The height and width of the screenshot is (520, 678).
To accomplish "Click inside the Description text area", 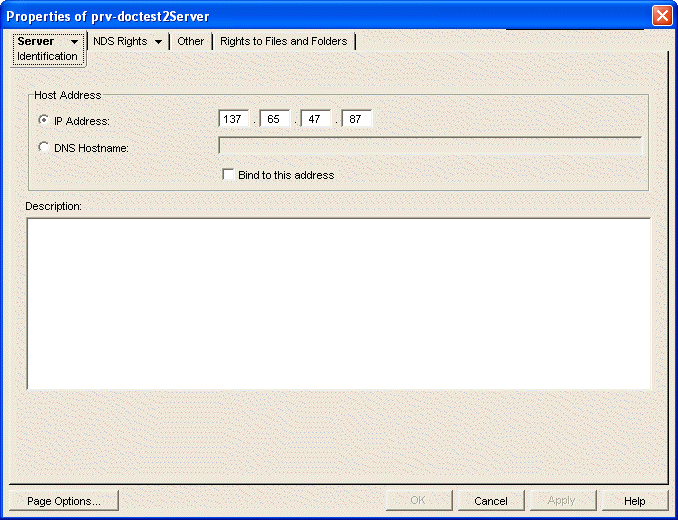I will pos(339,303).
